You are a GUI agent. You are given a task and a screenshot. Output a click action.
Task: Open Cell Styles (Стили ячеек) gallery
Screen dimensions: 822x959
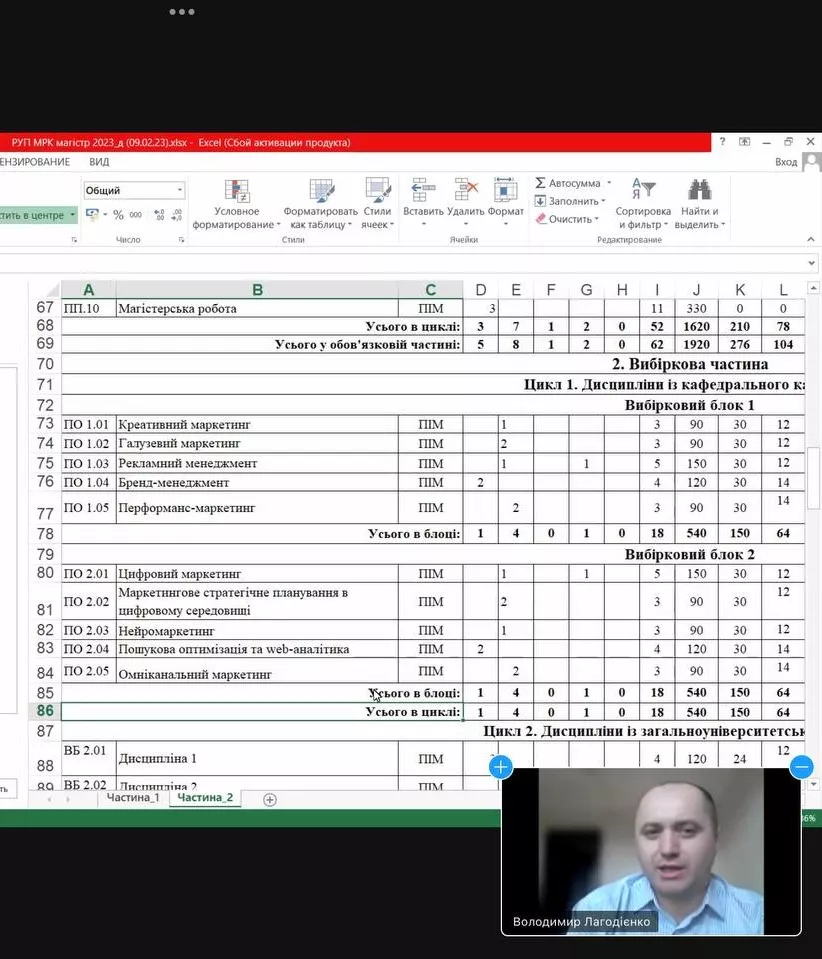point(377,191)
